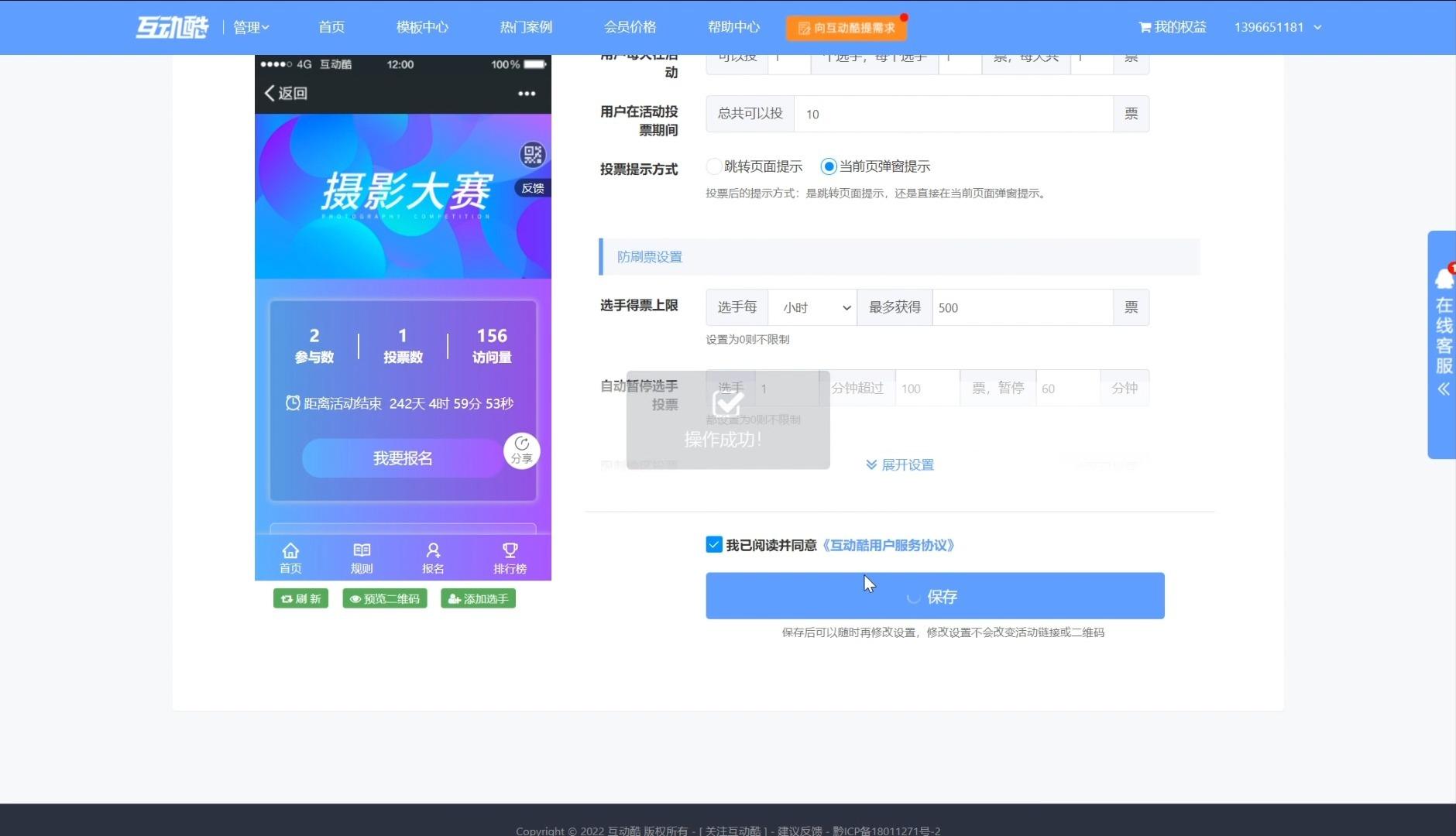Click 建议反馈 footer link
Viewport: 1456px width, 836px height.
(799, 831)
